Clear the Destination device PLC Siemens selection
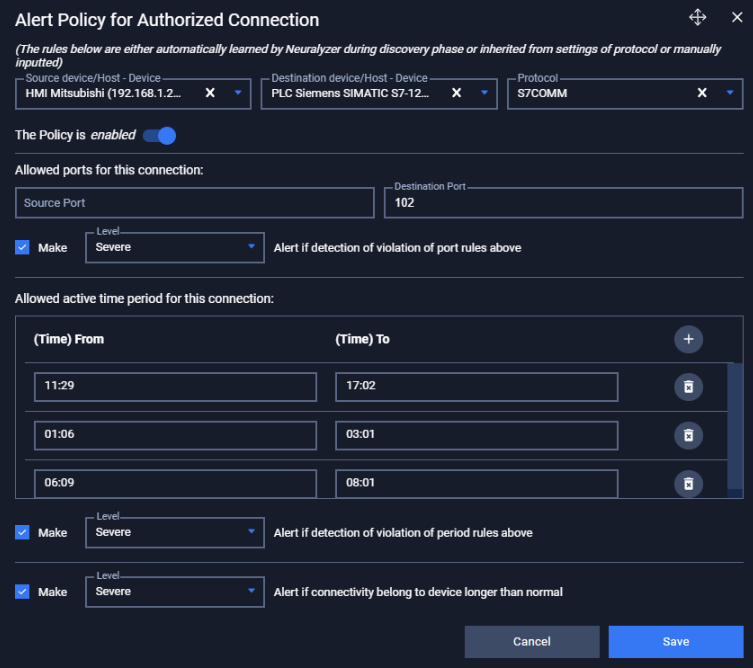The image size is (753, 668). [456, 93]
